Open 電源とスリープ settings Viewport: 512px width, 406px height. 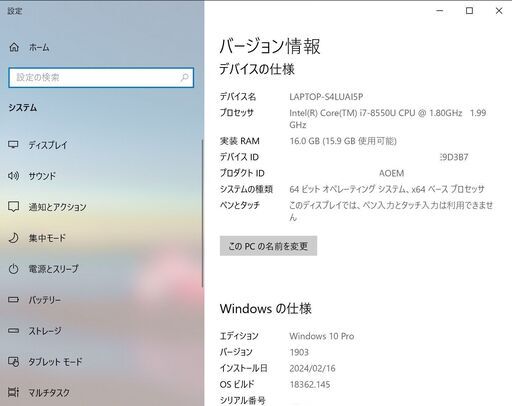[x=54, y=269]
